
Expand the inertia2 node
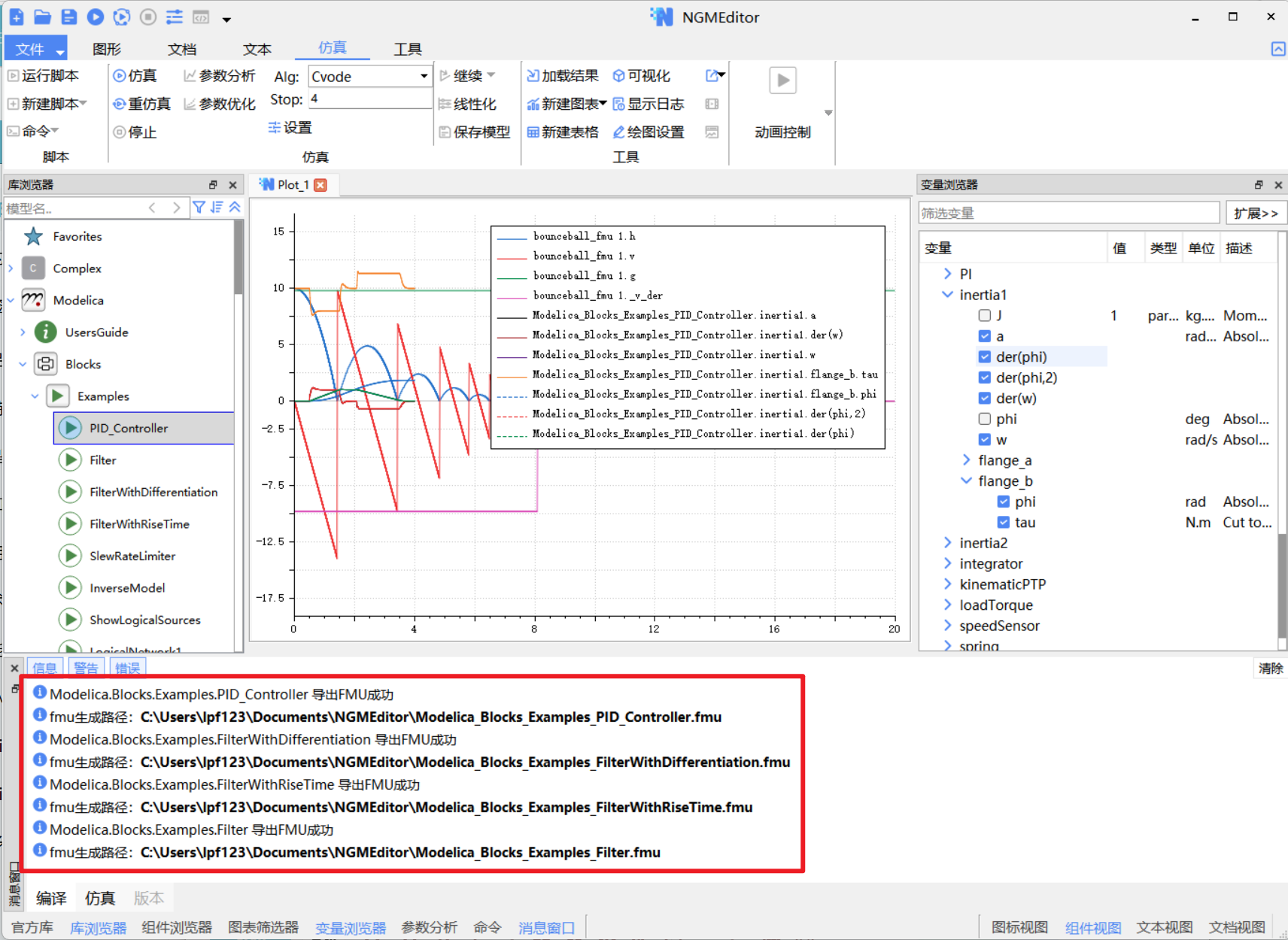click(x=948, y=543)
